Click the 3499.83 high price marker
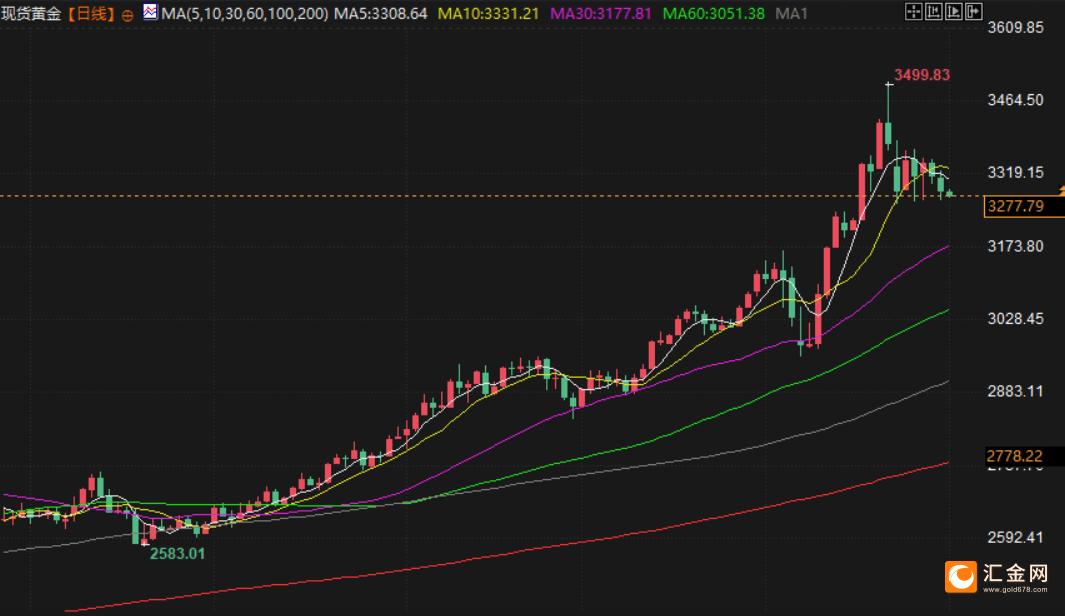The image size is (1065, 616). tap(922, 75)
